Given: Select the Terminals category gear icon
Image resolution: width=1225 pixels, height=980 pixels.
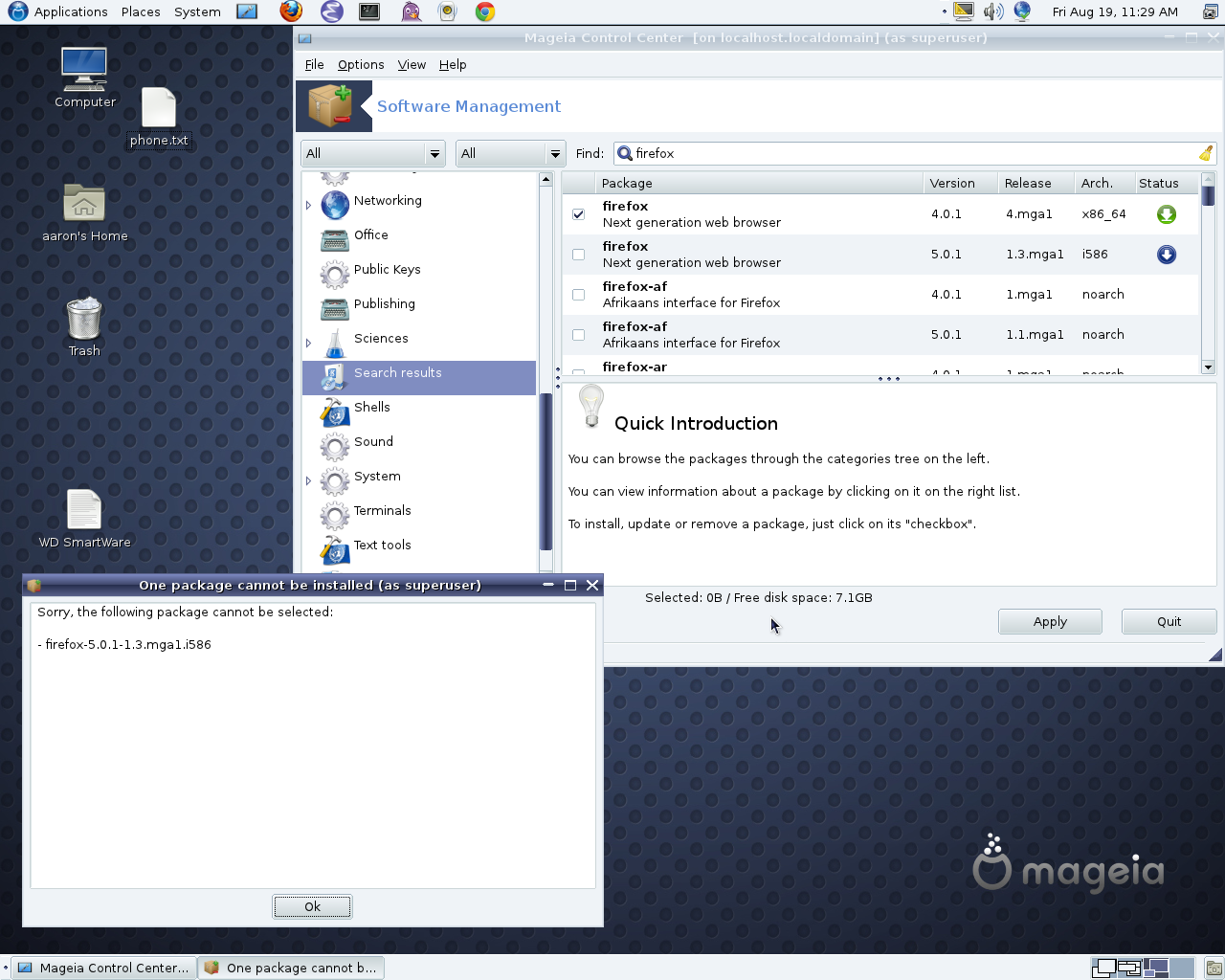Looking at the screenshot, I should click(x=335, y=515).
